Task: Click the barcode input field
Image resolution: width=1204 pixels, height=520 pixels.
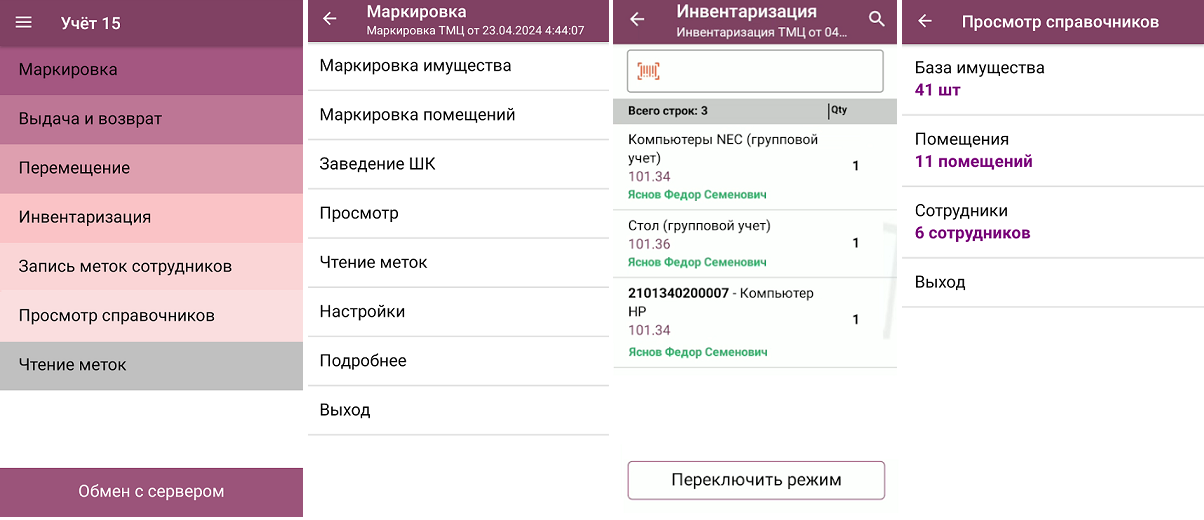Action: pos(755,71)
